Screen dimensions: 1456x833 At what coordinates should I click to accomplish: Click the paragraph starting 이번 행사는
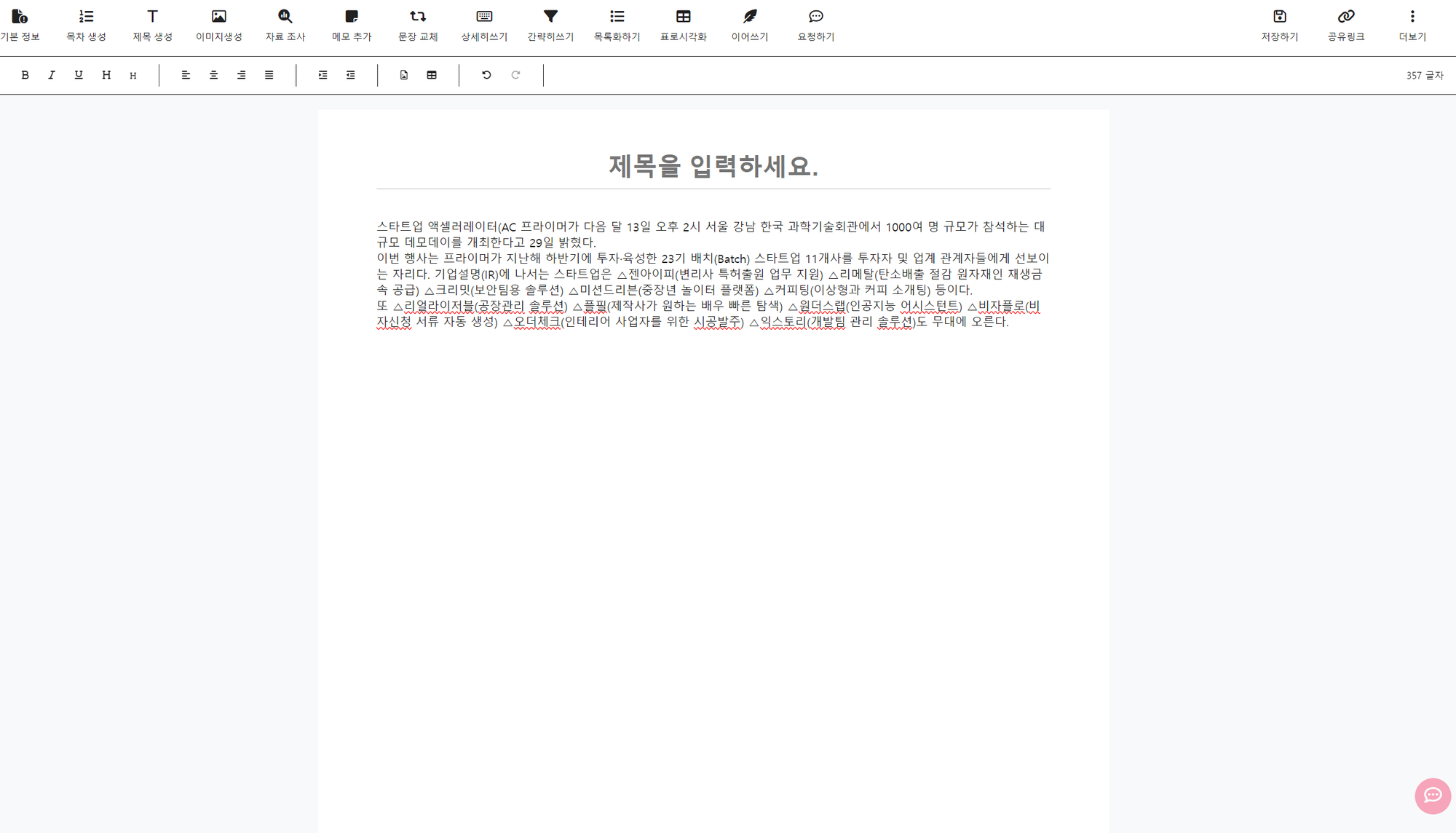713,274
